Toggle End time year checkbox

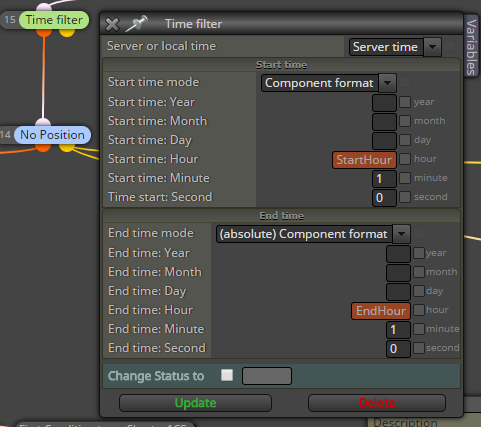[419, 253]
